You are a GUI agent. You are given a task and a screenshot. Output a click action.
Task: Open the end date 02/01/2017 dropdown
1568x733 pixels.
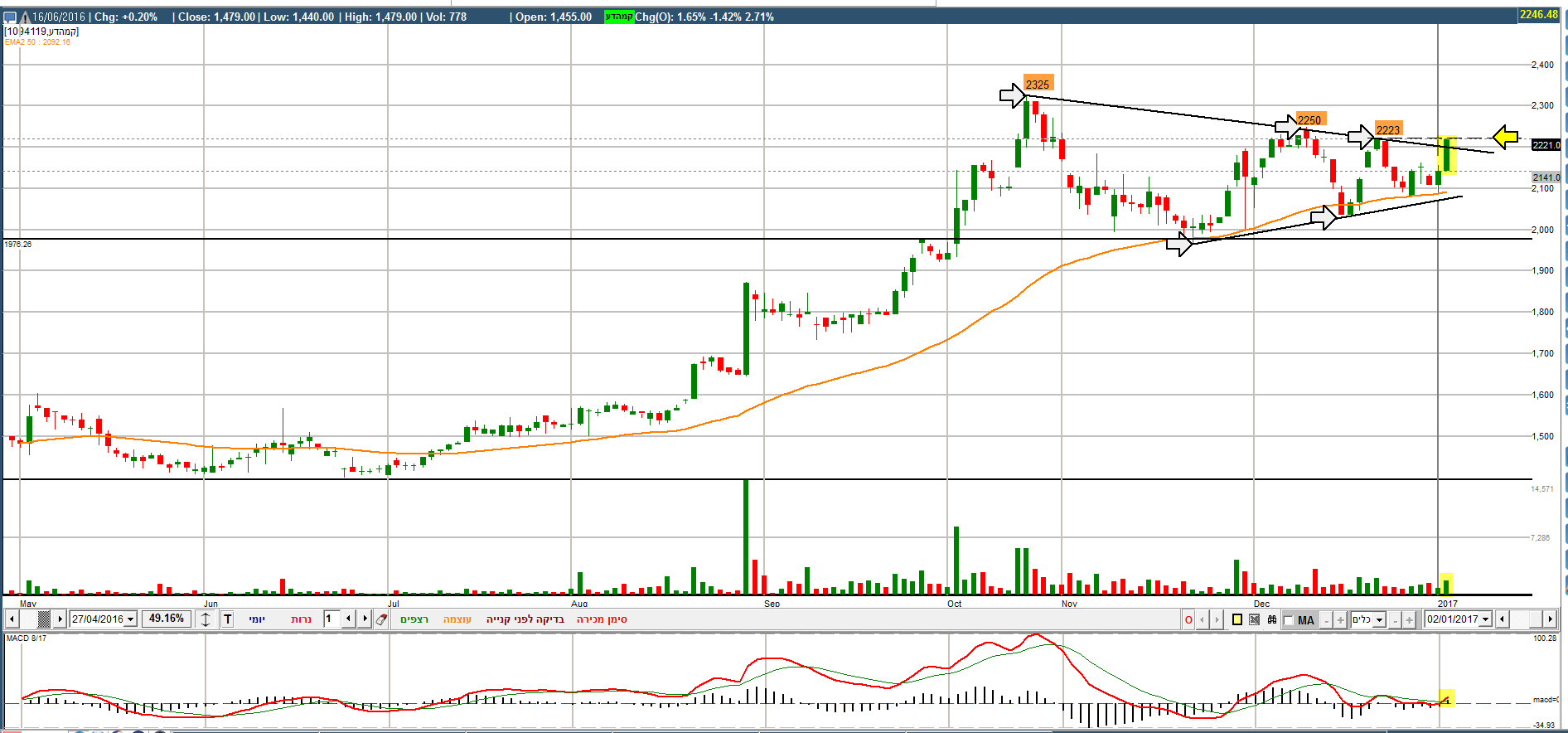click(1485, 619)
